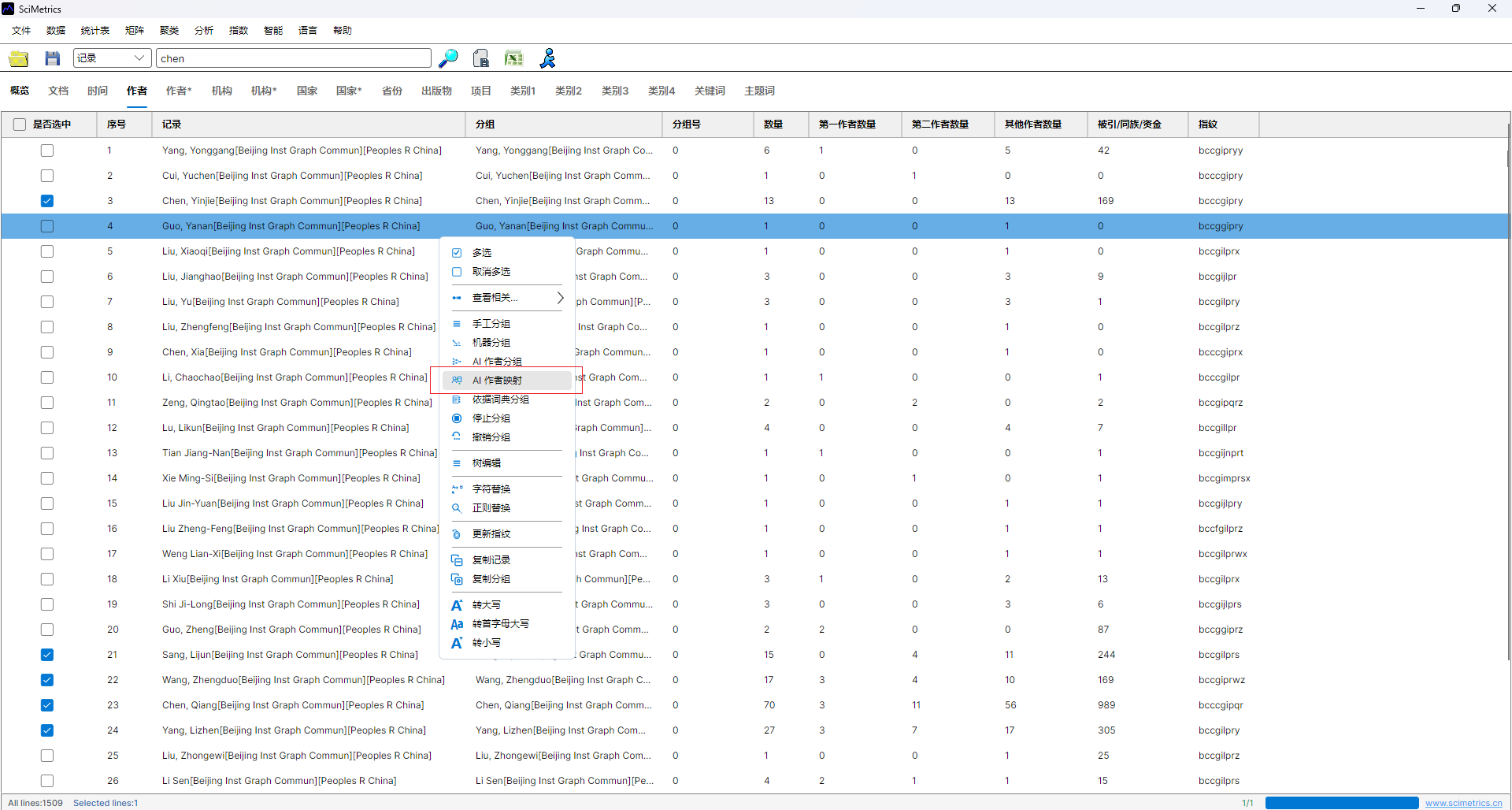Sort by the 数量 column header

[x=781, y=124]
